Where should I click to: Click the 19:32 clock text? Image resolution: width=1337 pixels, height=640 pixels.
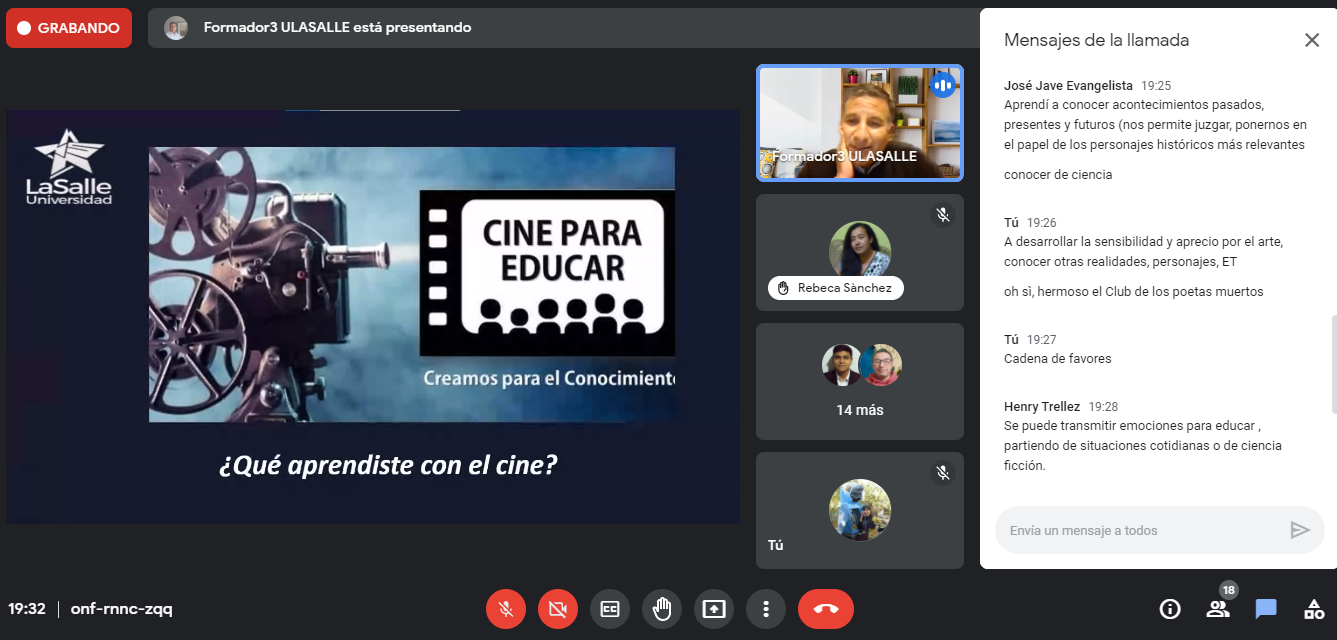coord(27,608)
